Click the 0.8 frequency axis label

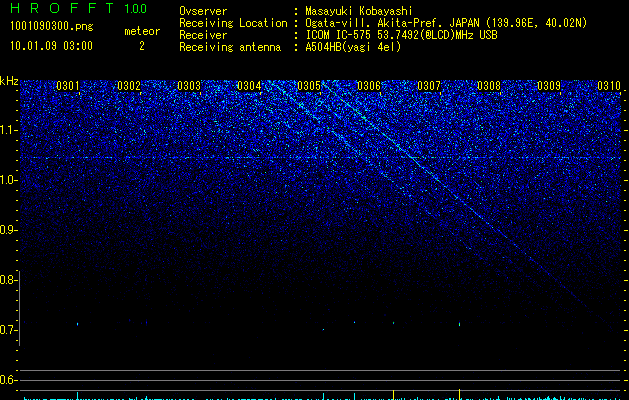[8, 280]
